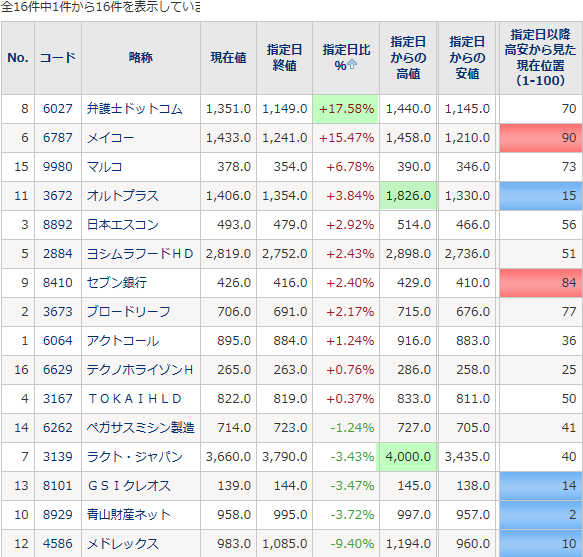This screenshot has width=583, height=557.
Task: Open the メドレックス stock link
Action: (123, 544)
